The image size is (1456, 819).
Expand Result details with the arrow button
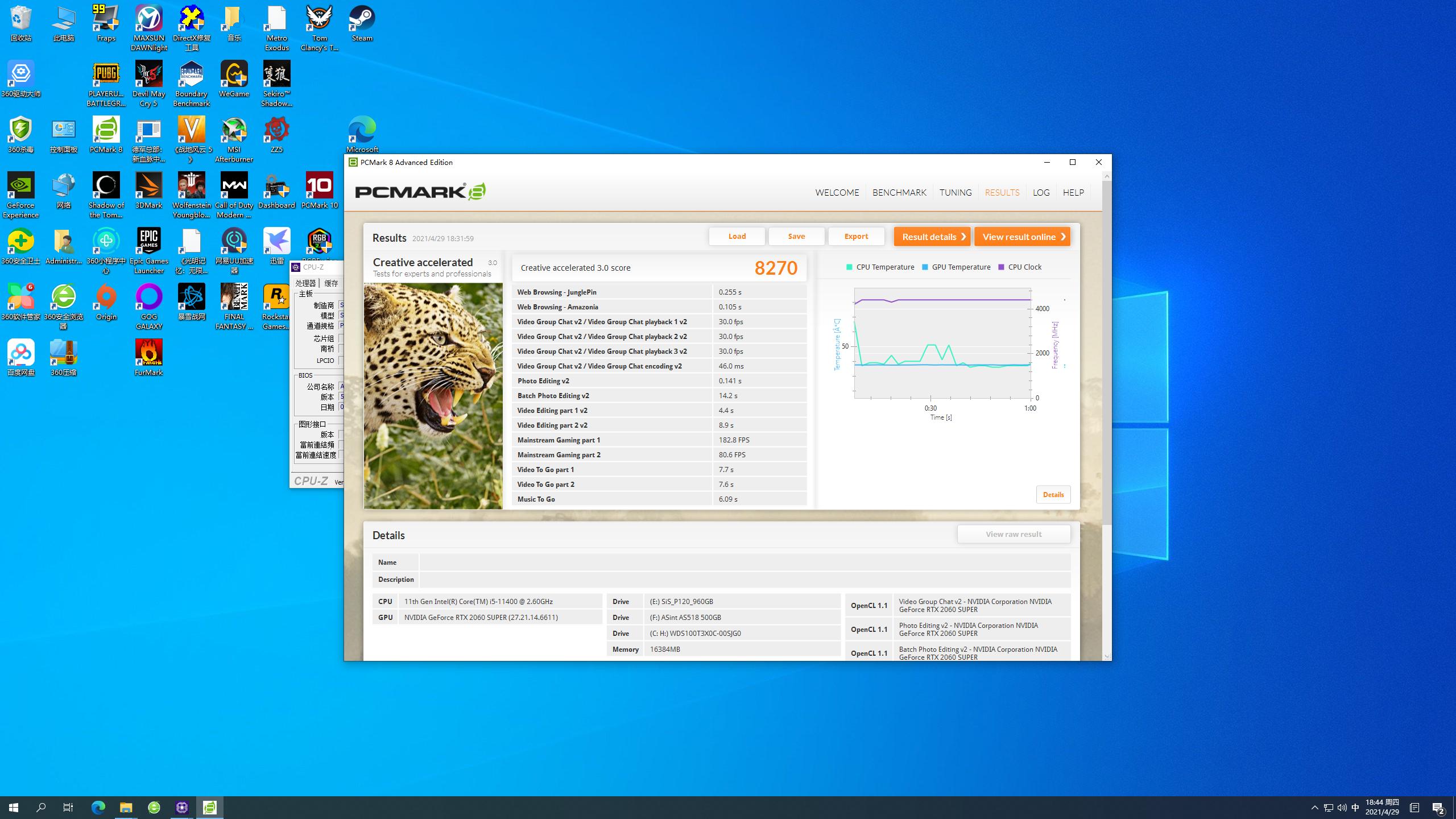coord(932,237)
